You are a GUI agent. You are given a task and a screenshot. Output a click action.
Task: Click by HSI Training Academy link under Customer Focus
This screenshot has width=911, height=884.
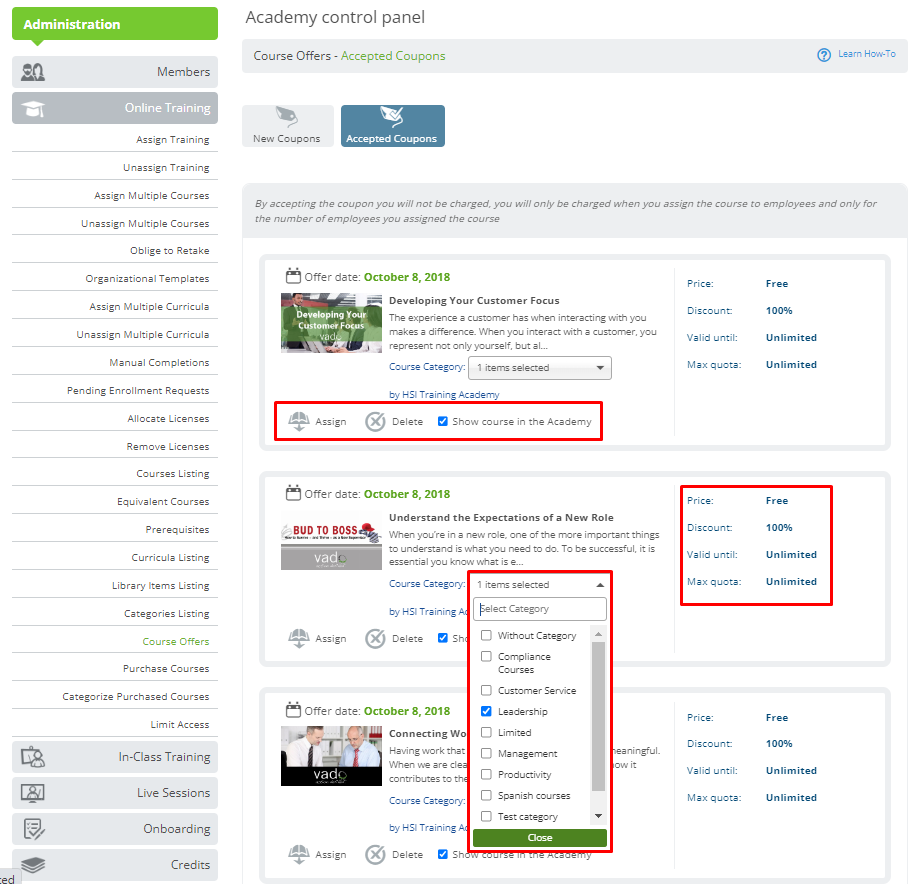pos(444,394)
